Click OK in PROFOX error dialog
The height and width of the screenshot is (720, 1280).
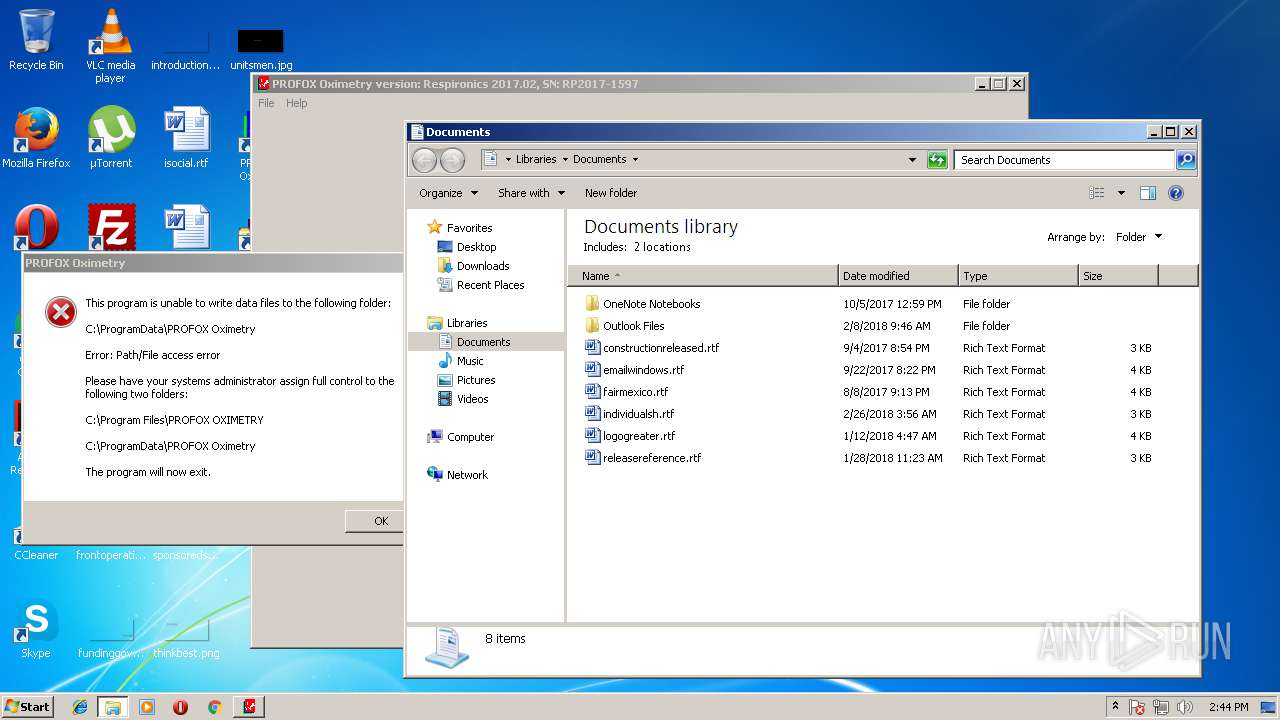[x=375, y=521]
